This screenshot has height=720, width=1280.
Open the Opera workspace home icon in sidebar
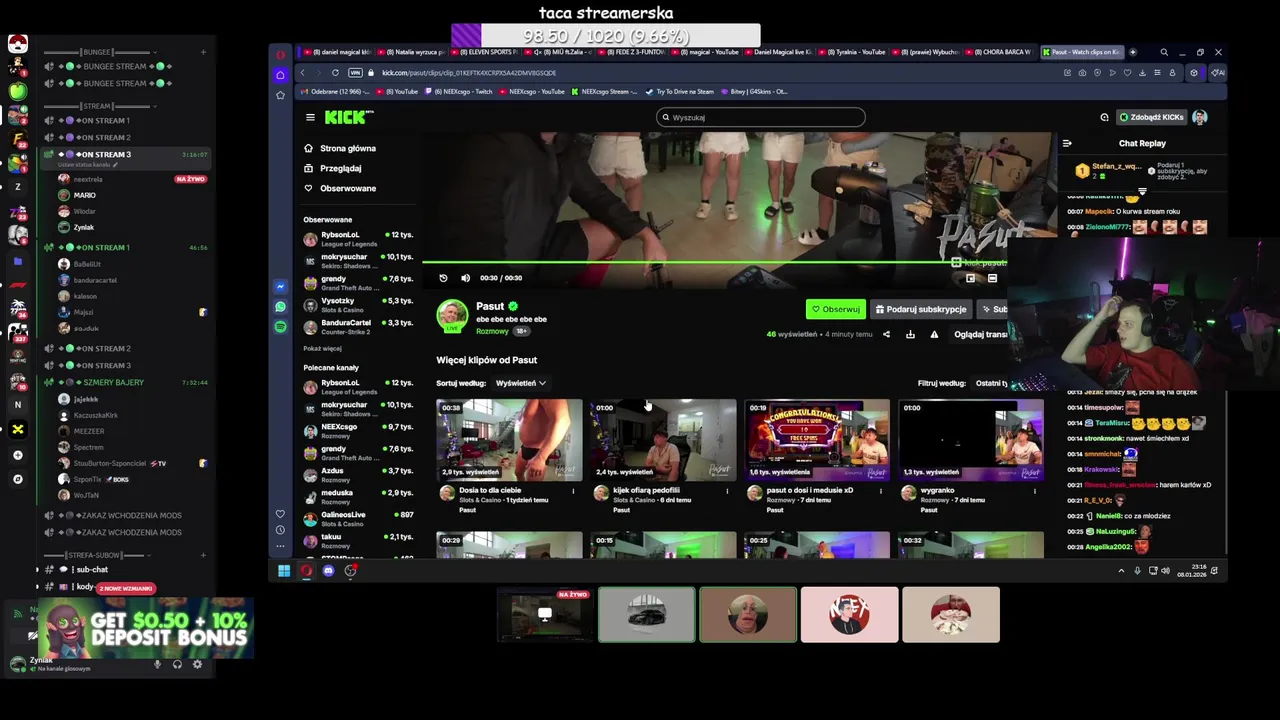click(280, 75)
